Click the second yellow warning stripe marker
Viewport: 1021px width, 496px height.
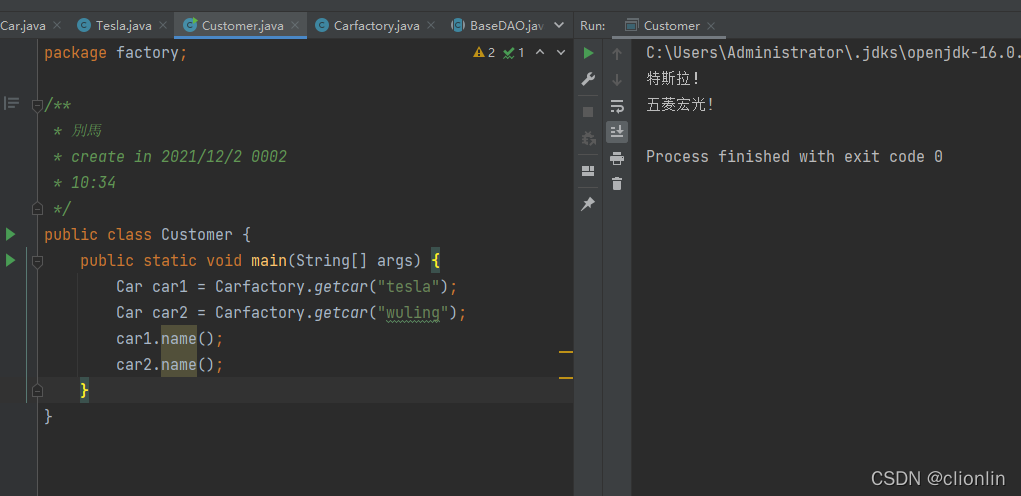[566, 378]
